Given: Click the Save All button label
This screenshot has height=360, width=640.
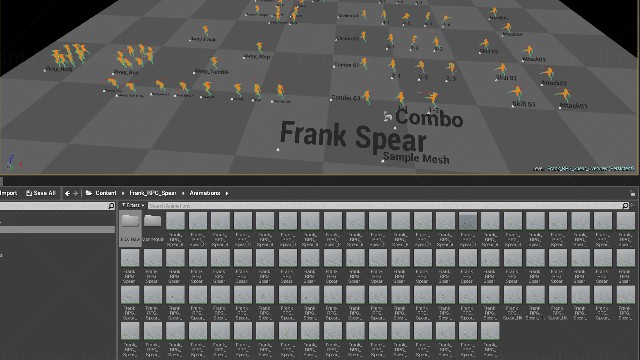Looking at the screenshot, I should click(44, 193).
